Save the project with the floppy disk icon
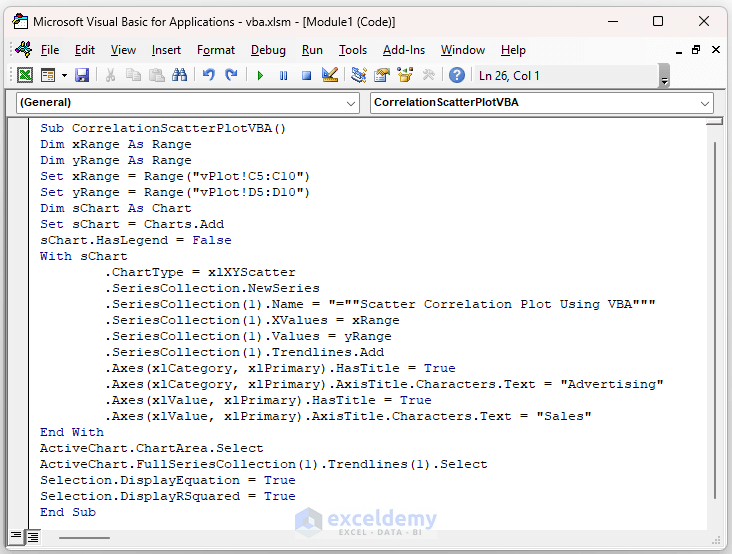 [x=82, y=75]
